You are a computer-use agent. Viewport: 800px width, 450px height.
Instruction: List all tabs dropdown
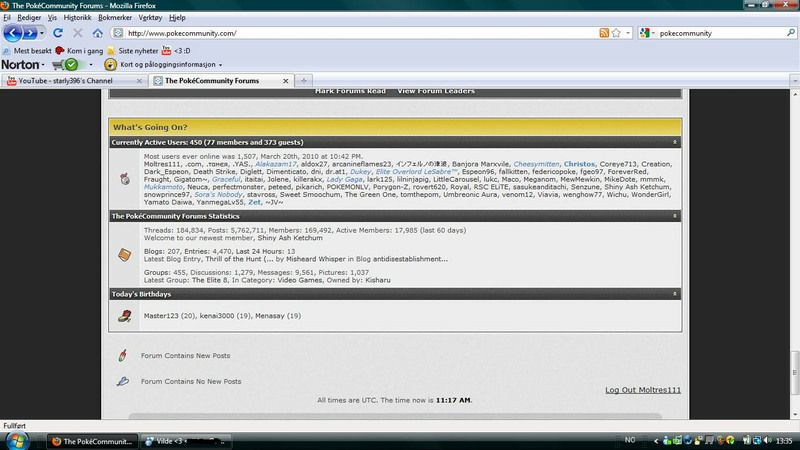pyautogui.click(x=795, y=81)
